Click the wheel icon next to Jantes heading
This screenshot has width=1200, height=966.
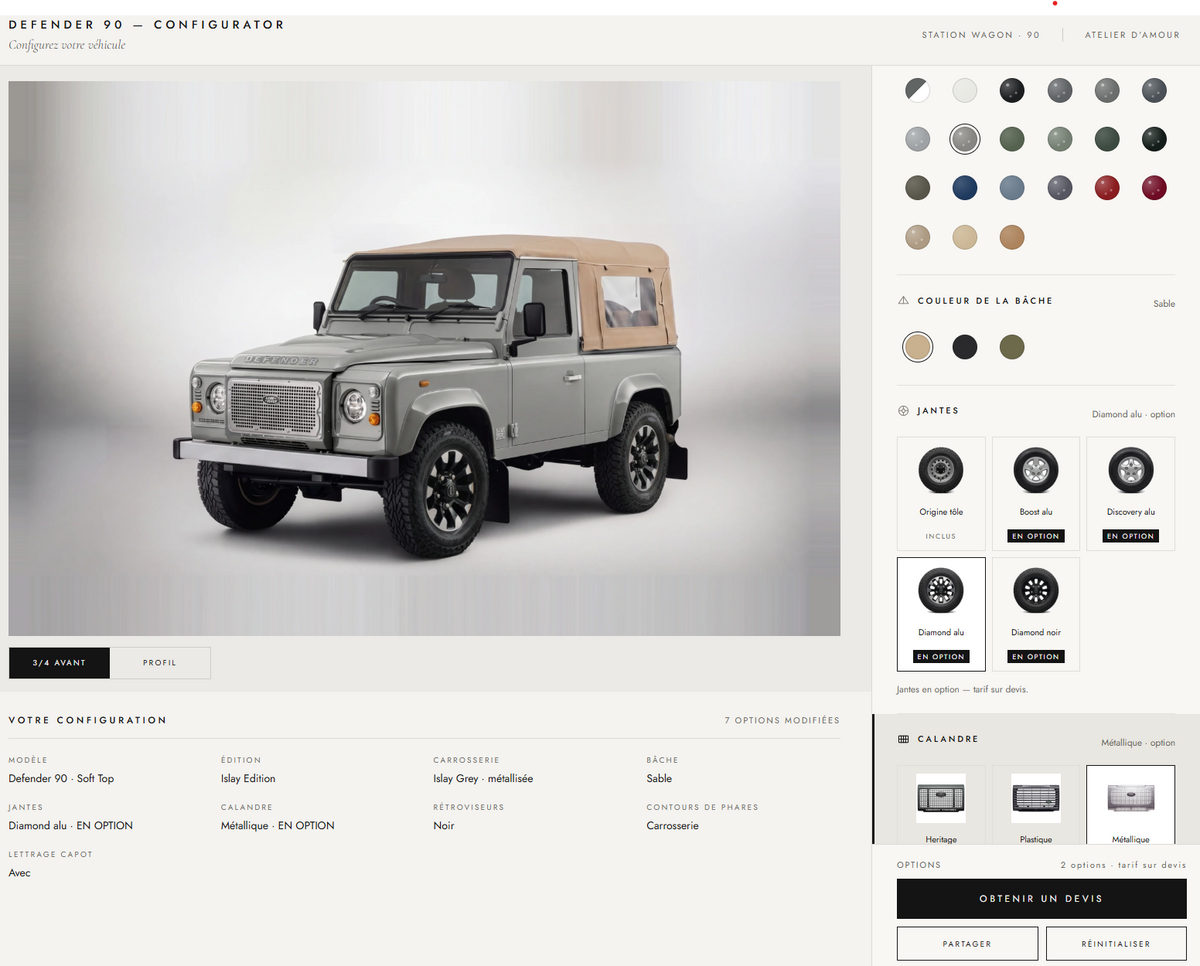[x=903, y=411]
